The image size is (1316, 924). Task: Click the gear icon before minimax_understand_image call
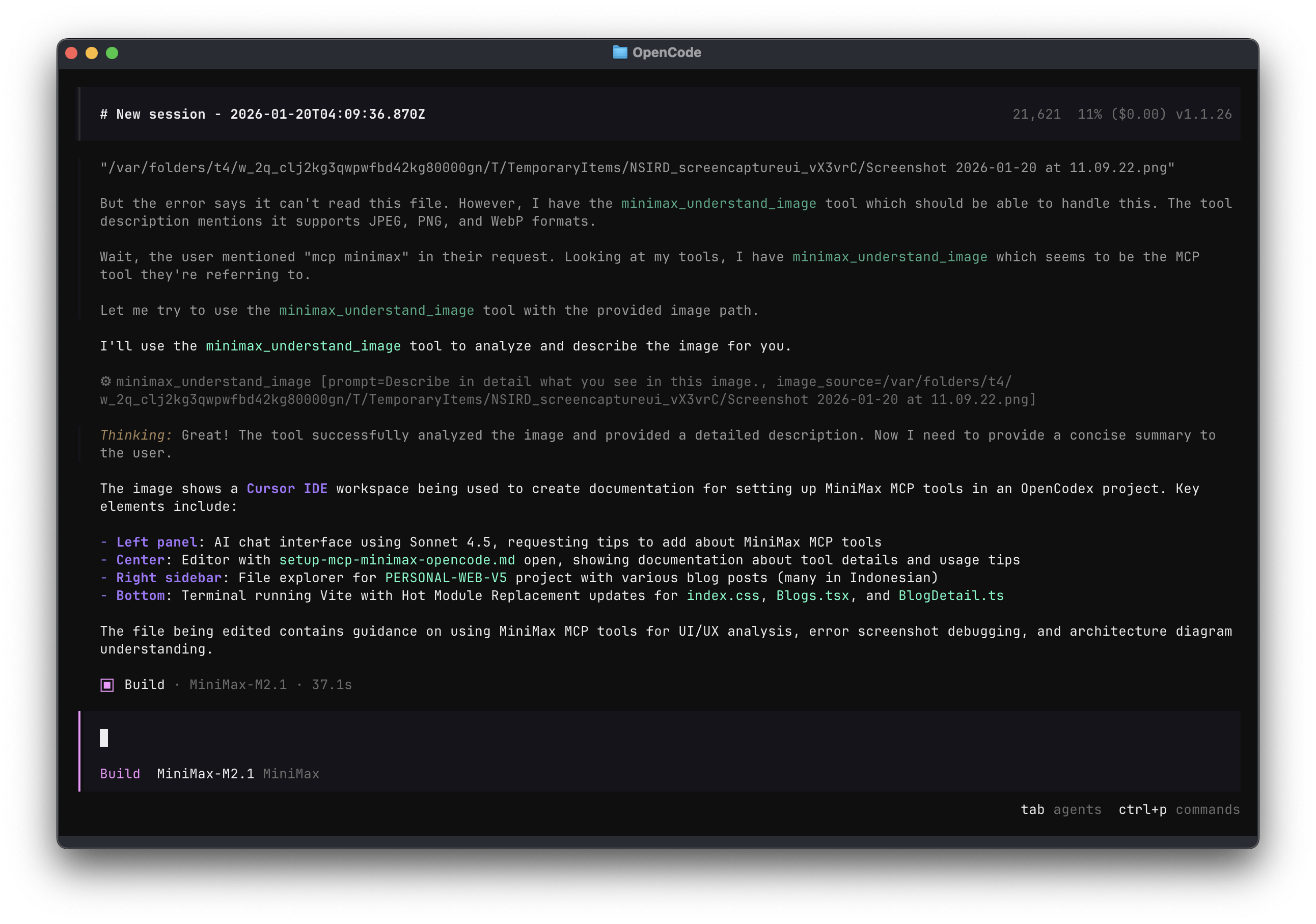pyautogui.click(x=105, y=381)
